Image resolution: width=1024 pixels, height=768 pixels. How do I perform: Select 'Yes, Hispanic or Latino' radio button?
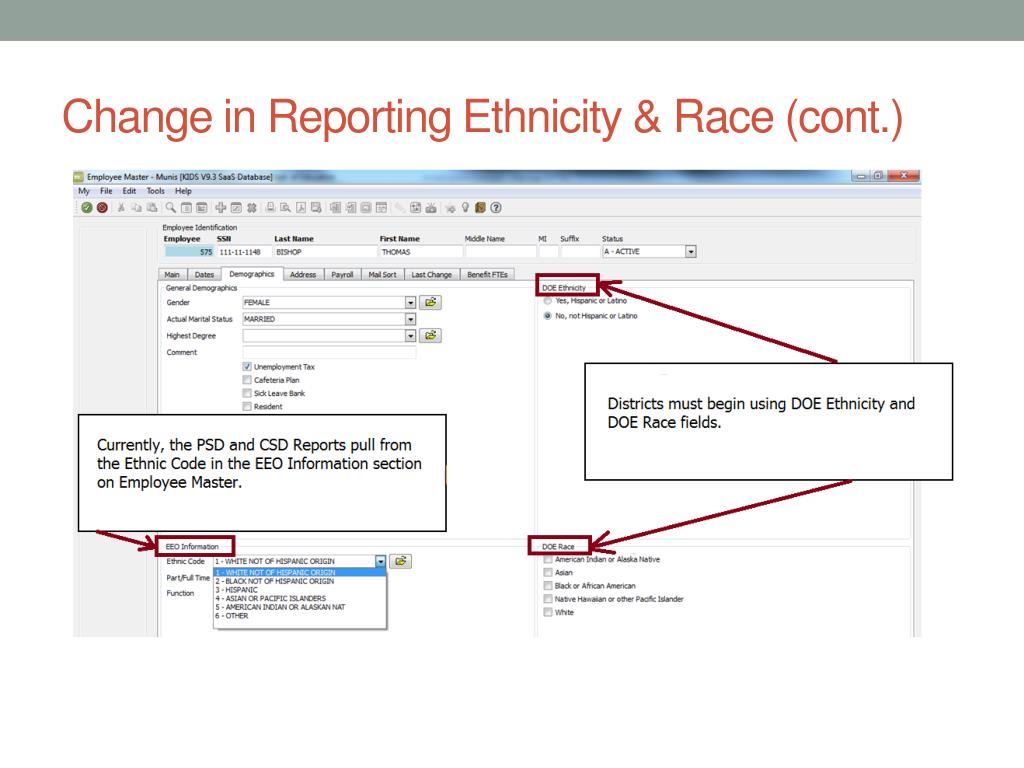click(x=548, y=301)
